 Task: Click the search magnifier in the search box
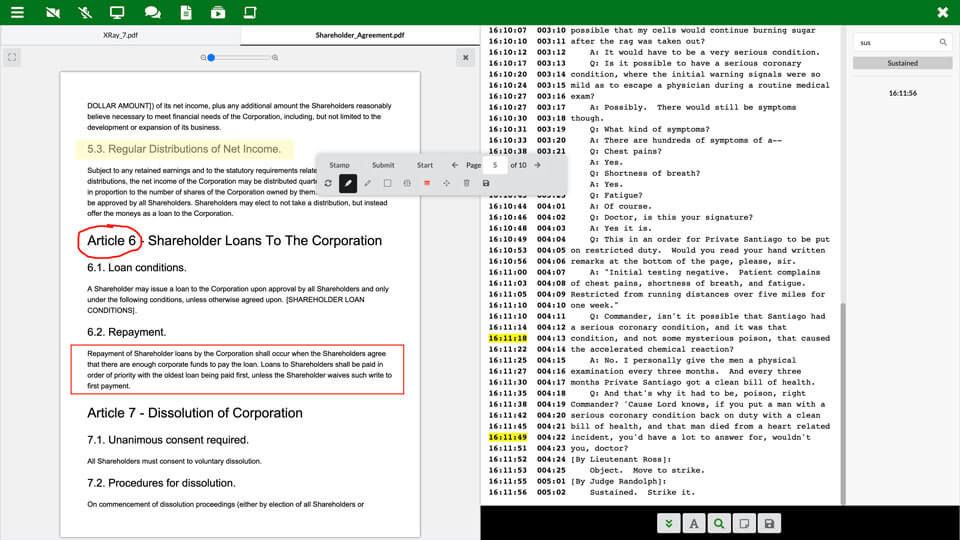coord(943,42)
